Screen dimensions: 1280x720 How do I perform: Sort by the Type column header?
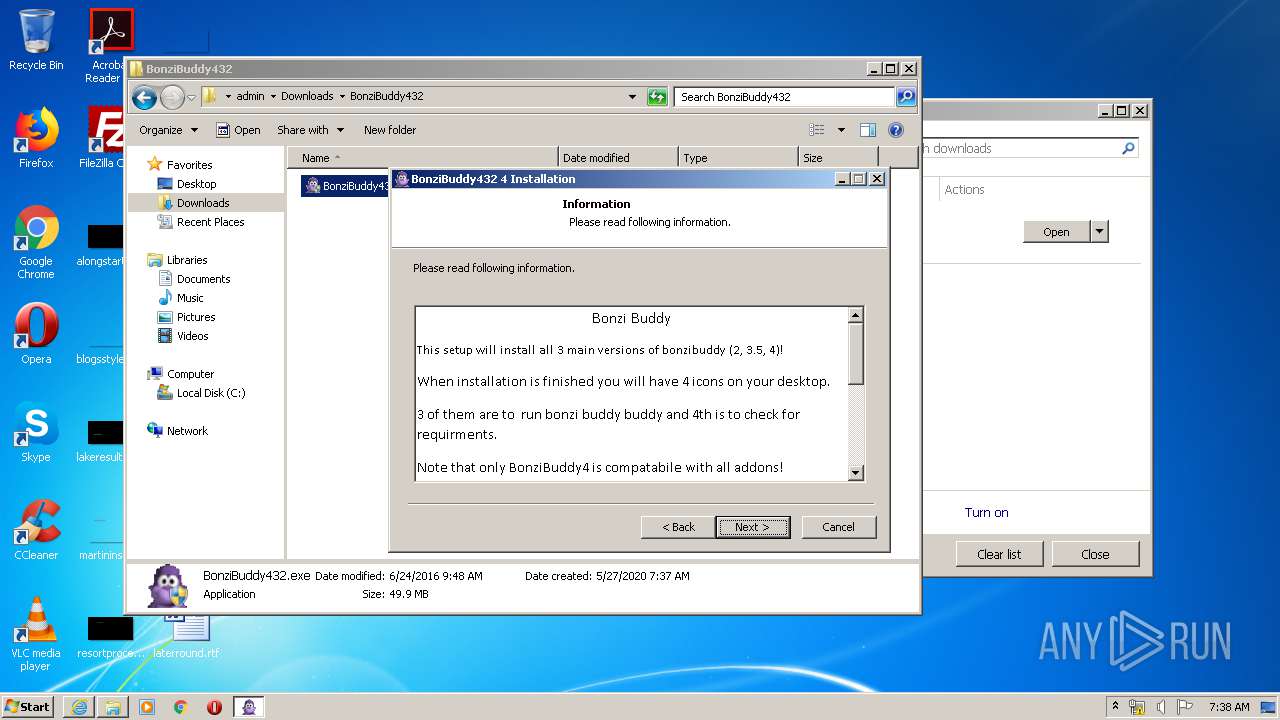pos(738,158)
